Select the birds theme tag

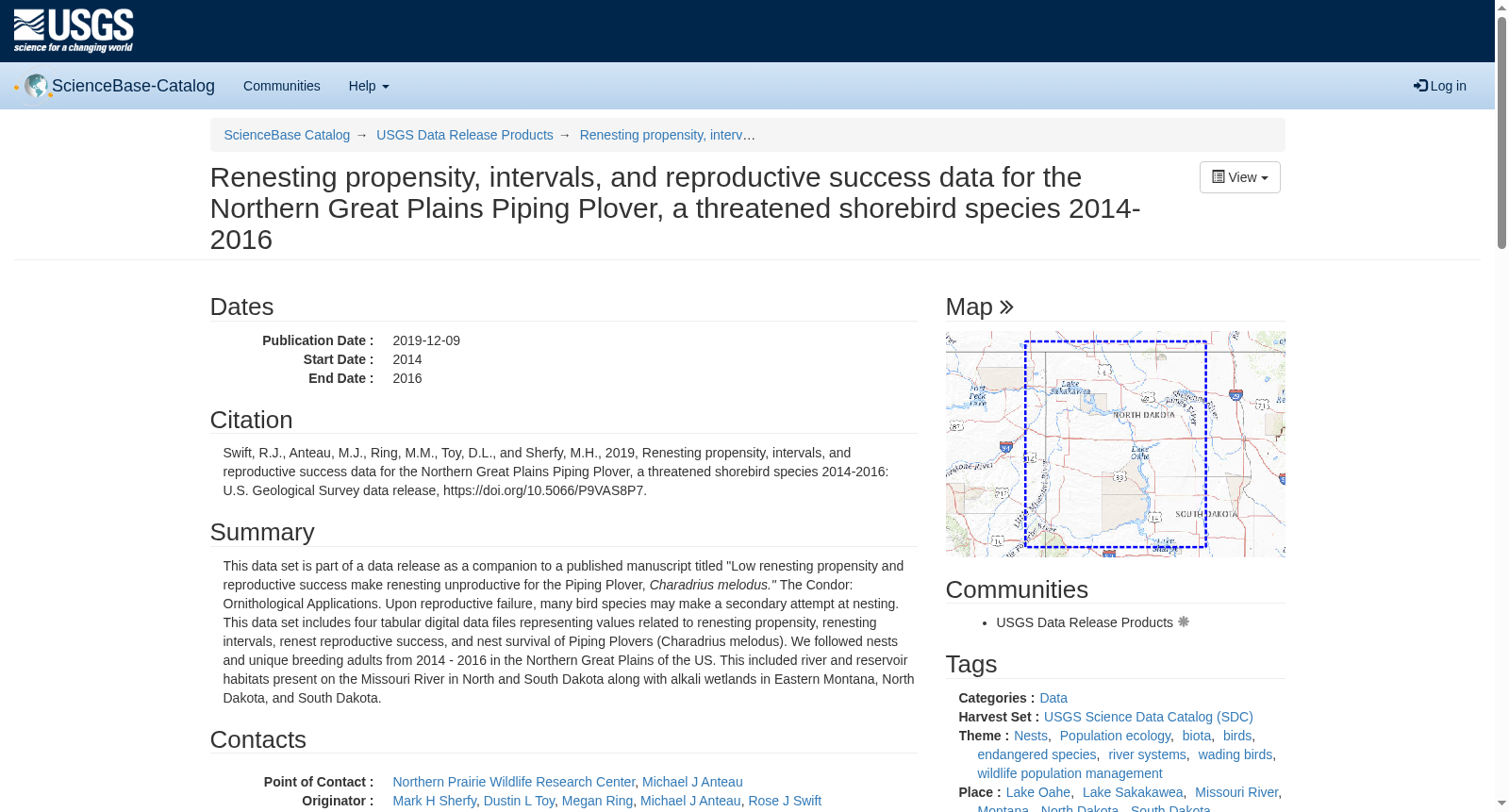1237,736
